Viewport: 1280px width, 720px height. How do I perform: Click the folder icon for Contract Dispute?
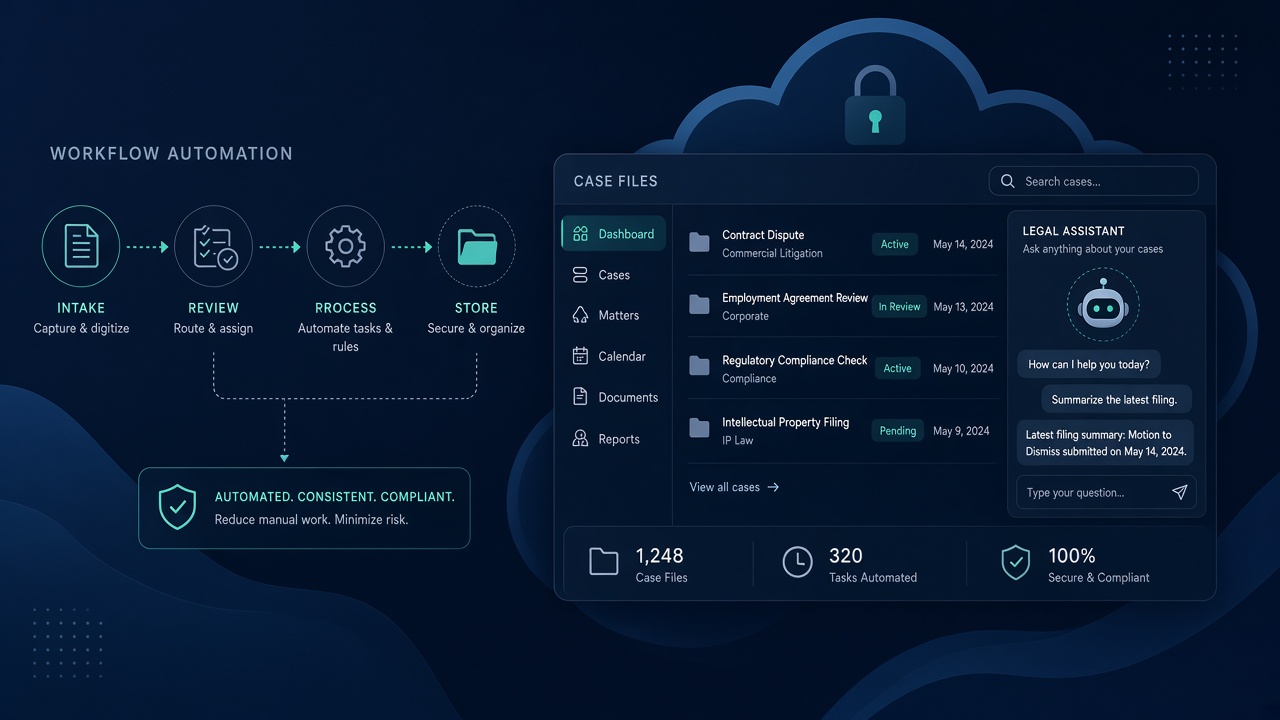[x=699, y=243]
